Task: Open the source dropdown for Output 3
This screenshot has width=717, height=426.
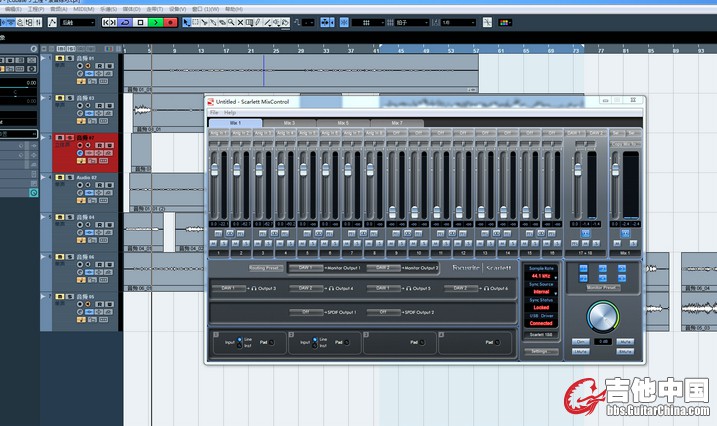Action: pyautogui.click(x=229, y=288)
